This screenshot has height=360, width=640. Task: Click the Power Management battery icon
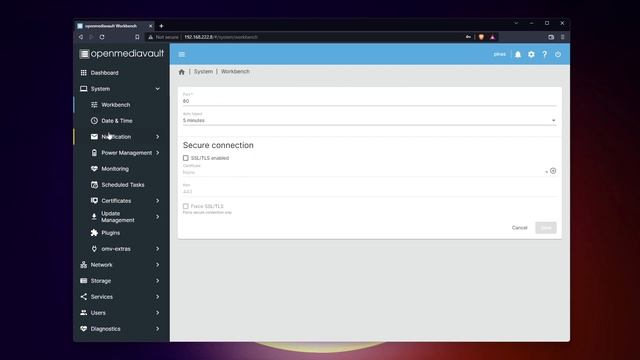(x=94, y=153)
